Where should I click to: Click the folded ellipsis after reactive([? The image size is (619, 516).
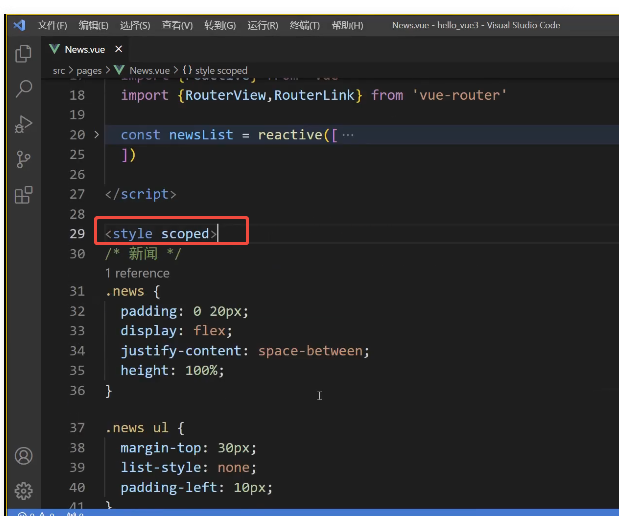coord(348,135)
